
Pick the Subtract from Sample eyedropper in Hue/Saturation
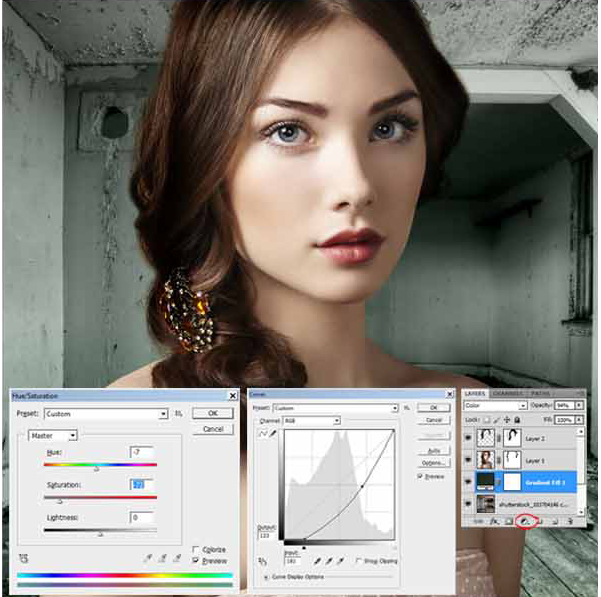tap(177, 558)
